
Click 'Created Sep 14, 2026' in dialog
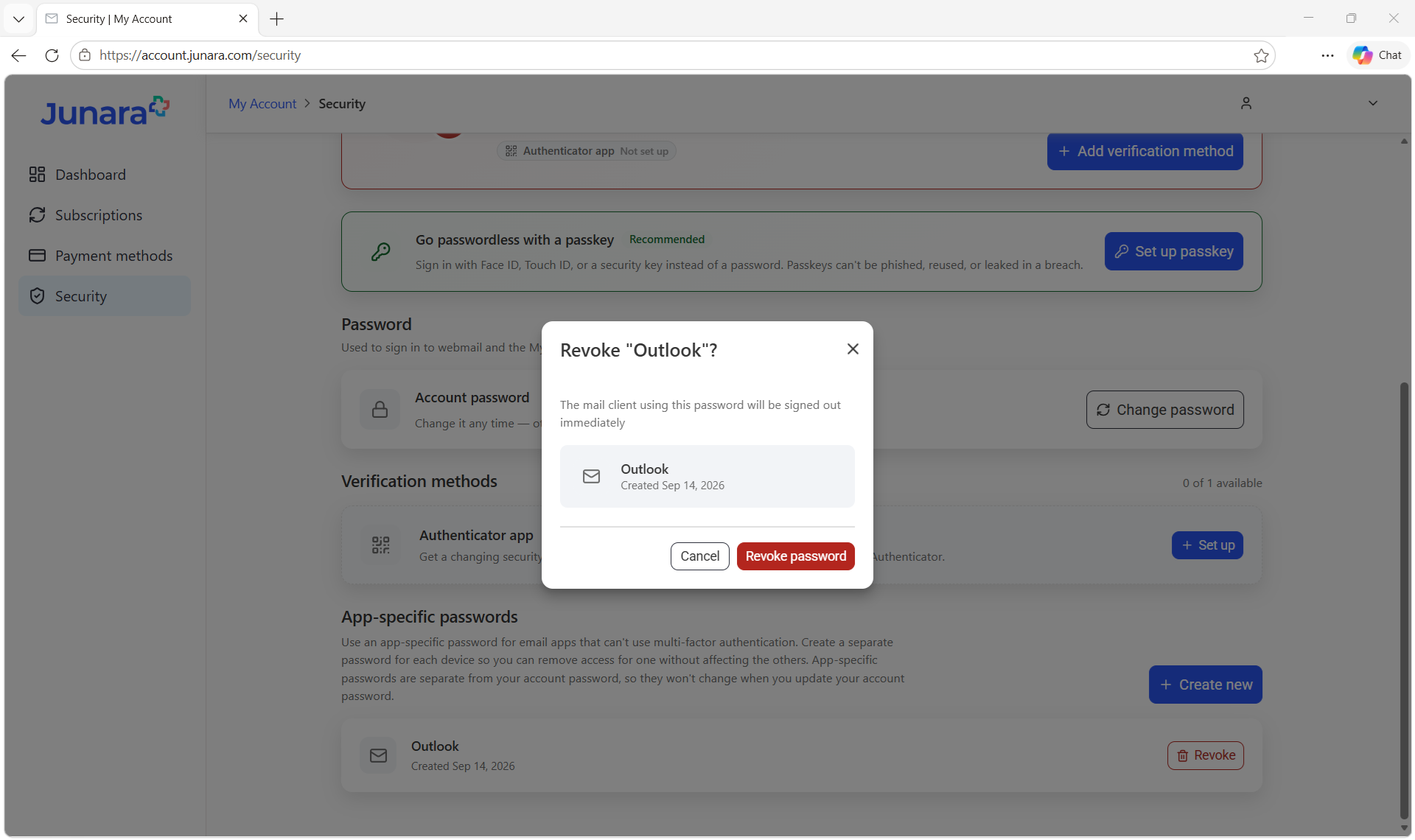(x=672, y=486)
